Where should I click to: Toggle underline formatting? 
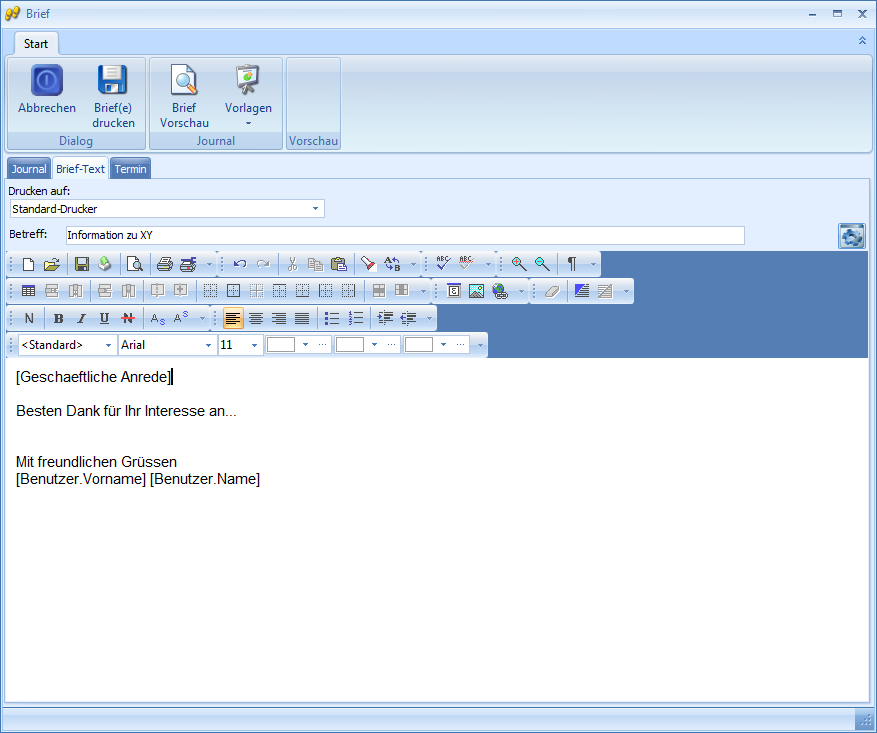104,317
